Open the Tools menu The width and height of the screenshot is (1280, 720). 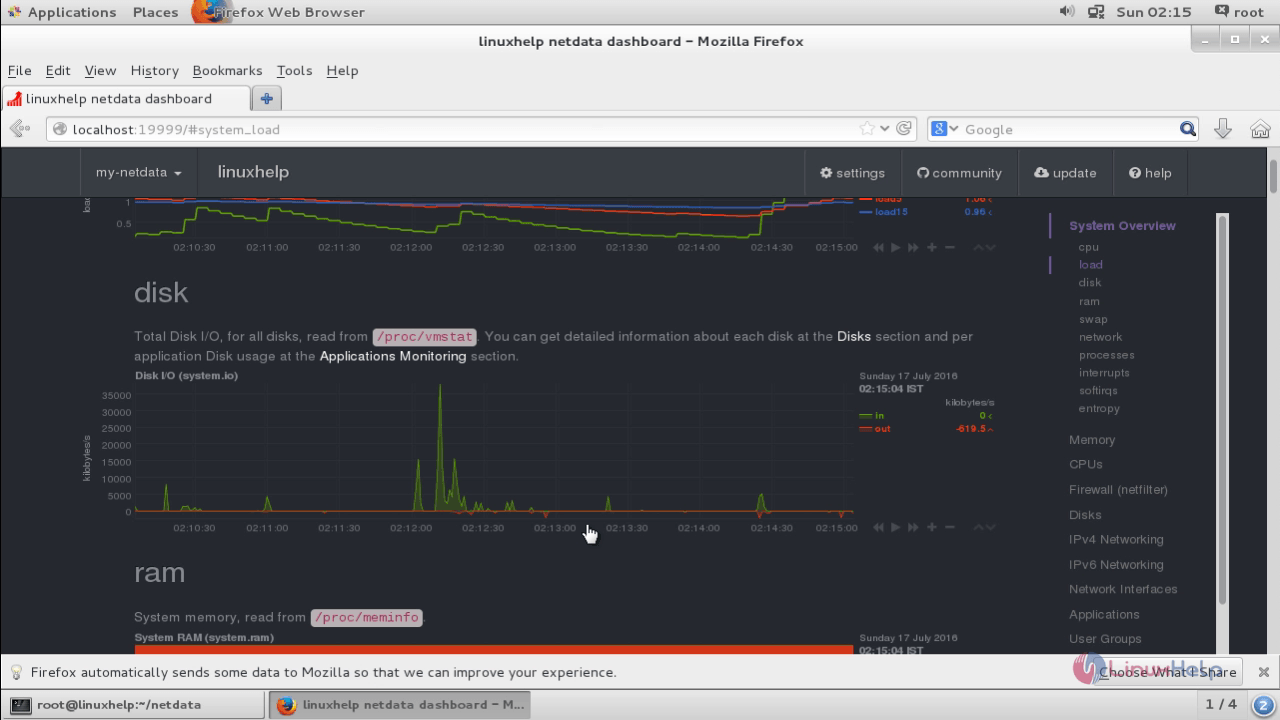(x=294, y=71)
